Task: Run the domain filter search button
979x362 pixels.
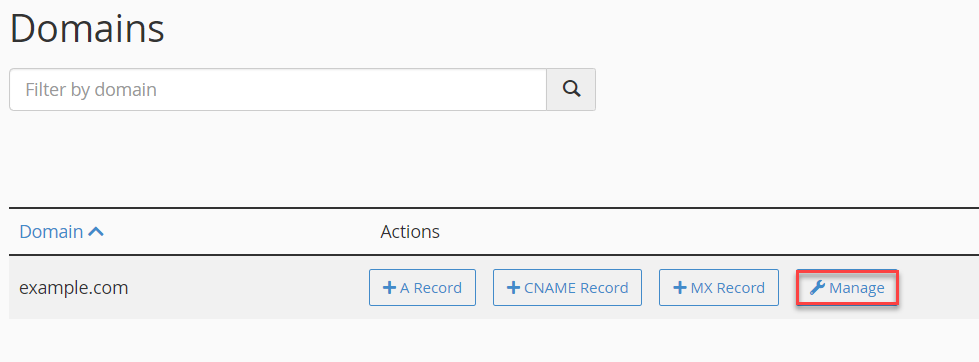Action: tap(571, 89)
